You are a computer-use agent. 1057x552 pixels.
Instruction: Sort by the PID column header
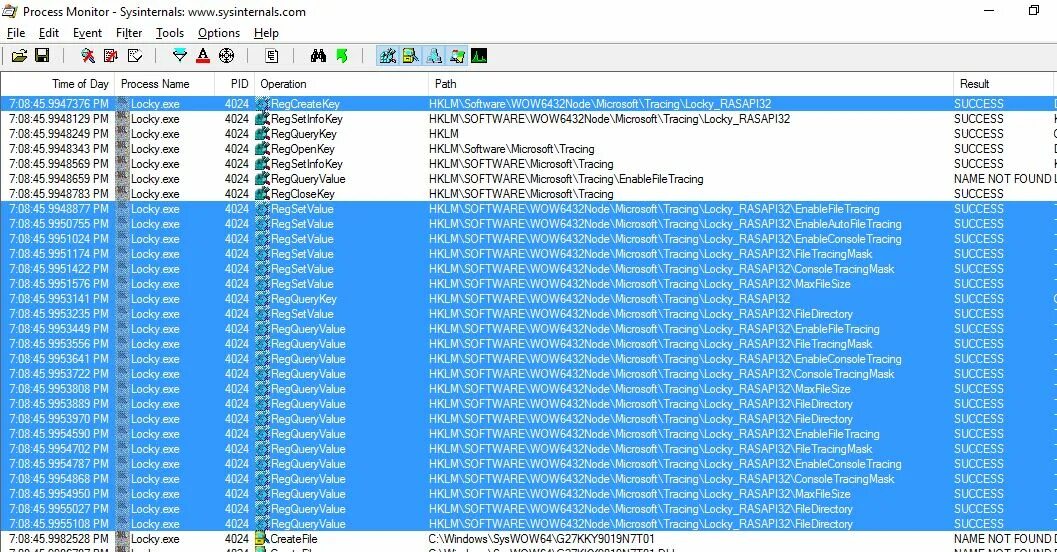click(235, 84)
